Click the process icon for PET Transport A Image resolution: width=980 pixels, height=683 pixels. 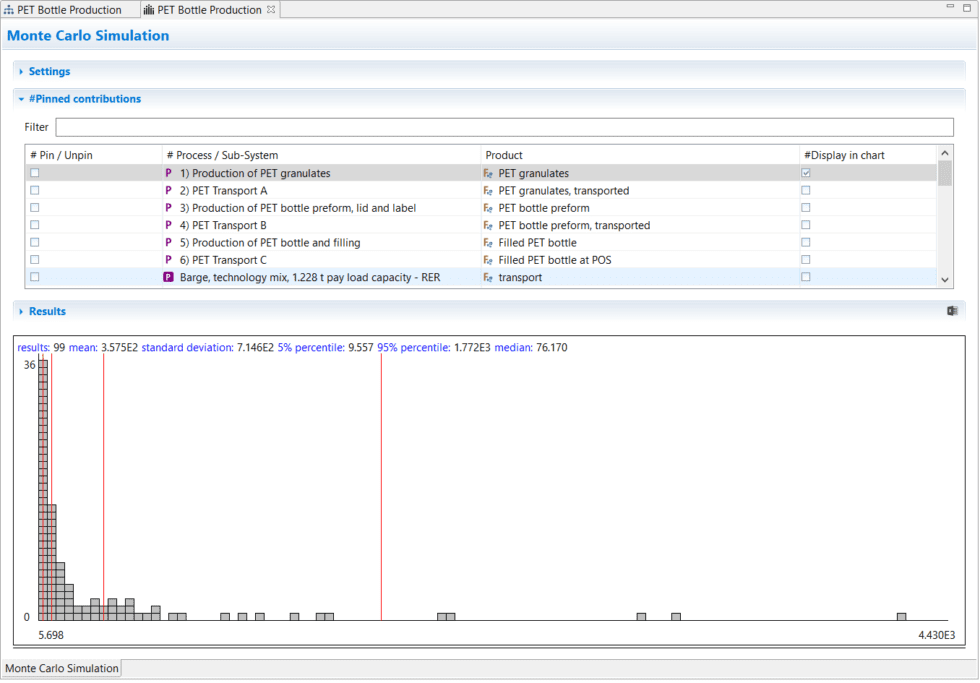point(168,191)
